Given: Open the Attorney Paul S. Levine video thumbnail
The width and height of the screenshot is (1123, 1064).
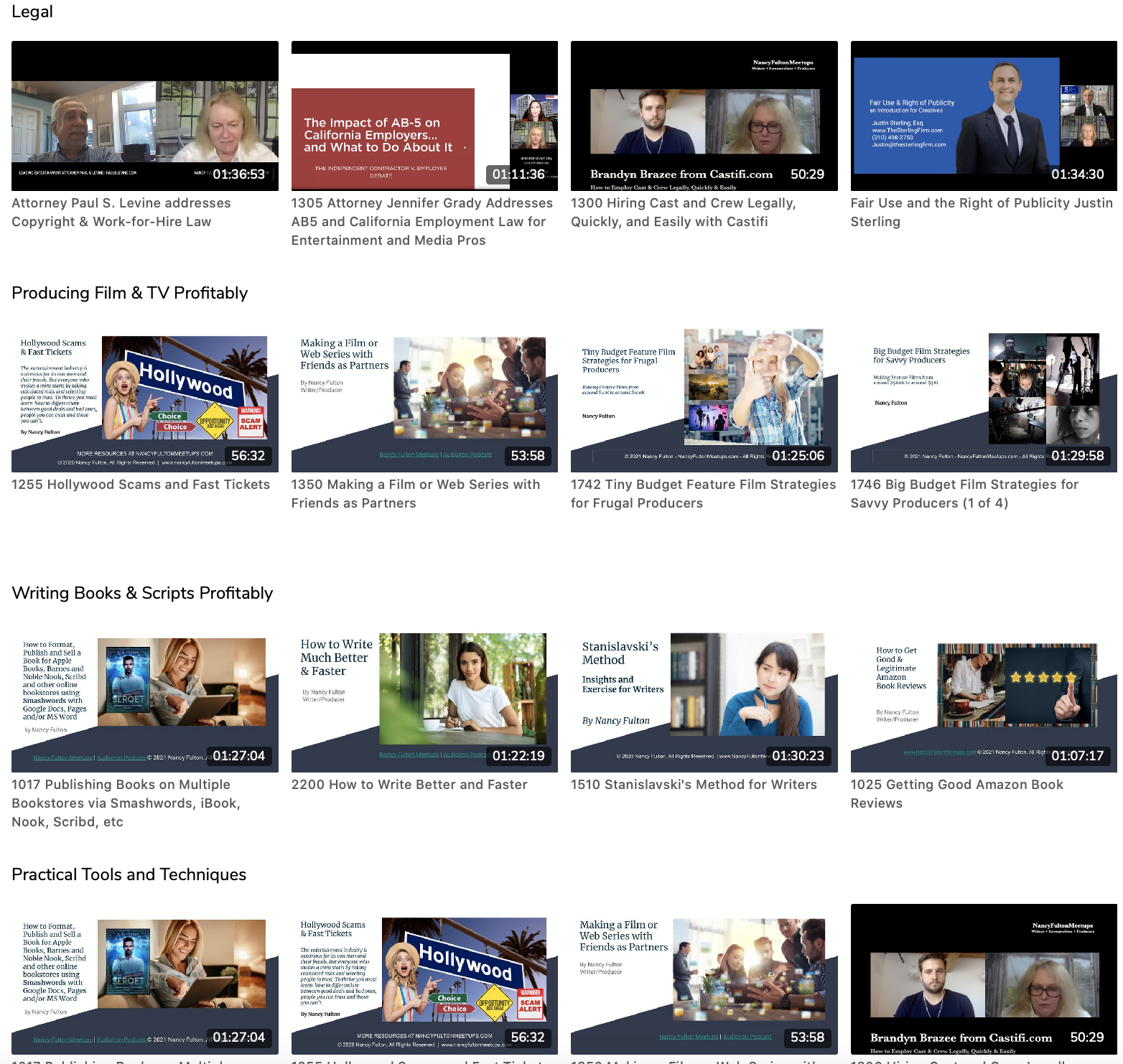Looking at the screenshot, I should point(144,116).
